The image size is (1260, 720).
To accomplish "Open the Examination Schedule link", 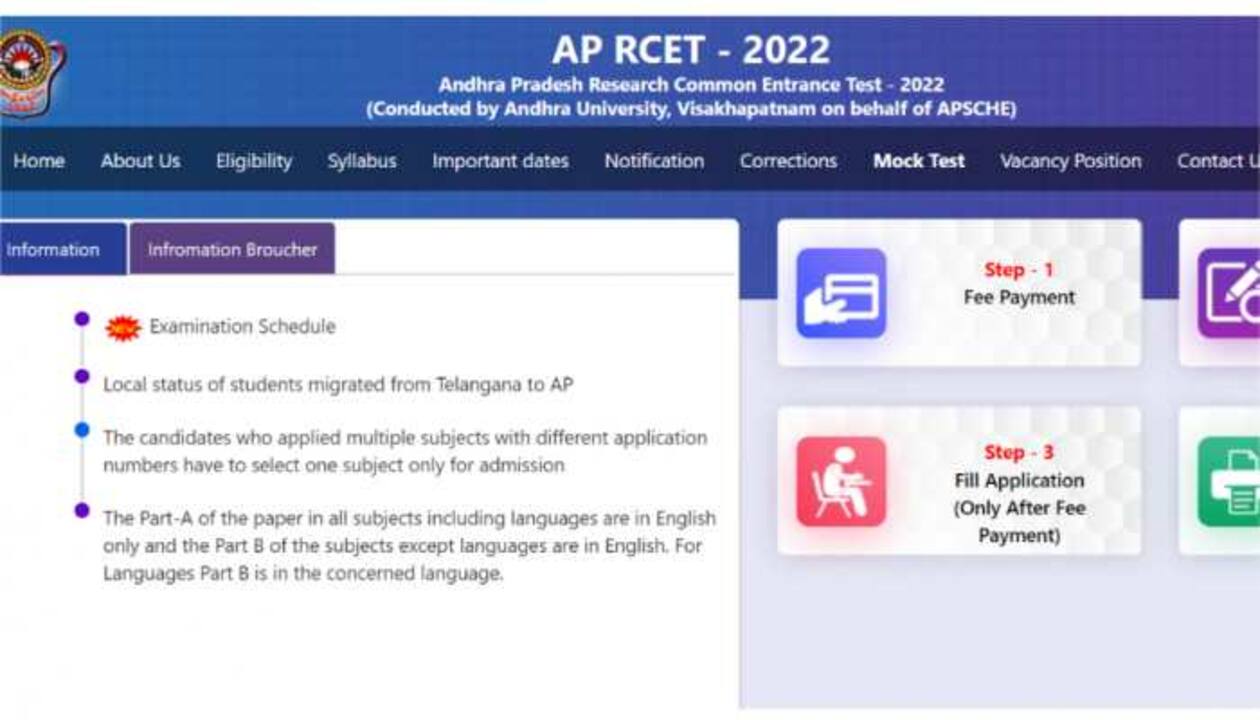I will point(243,327).
